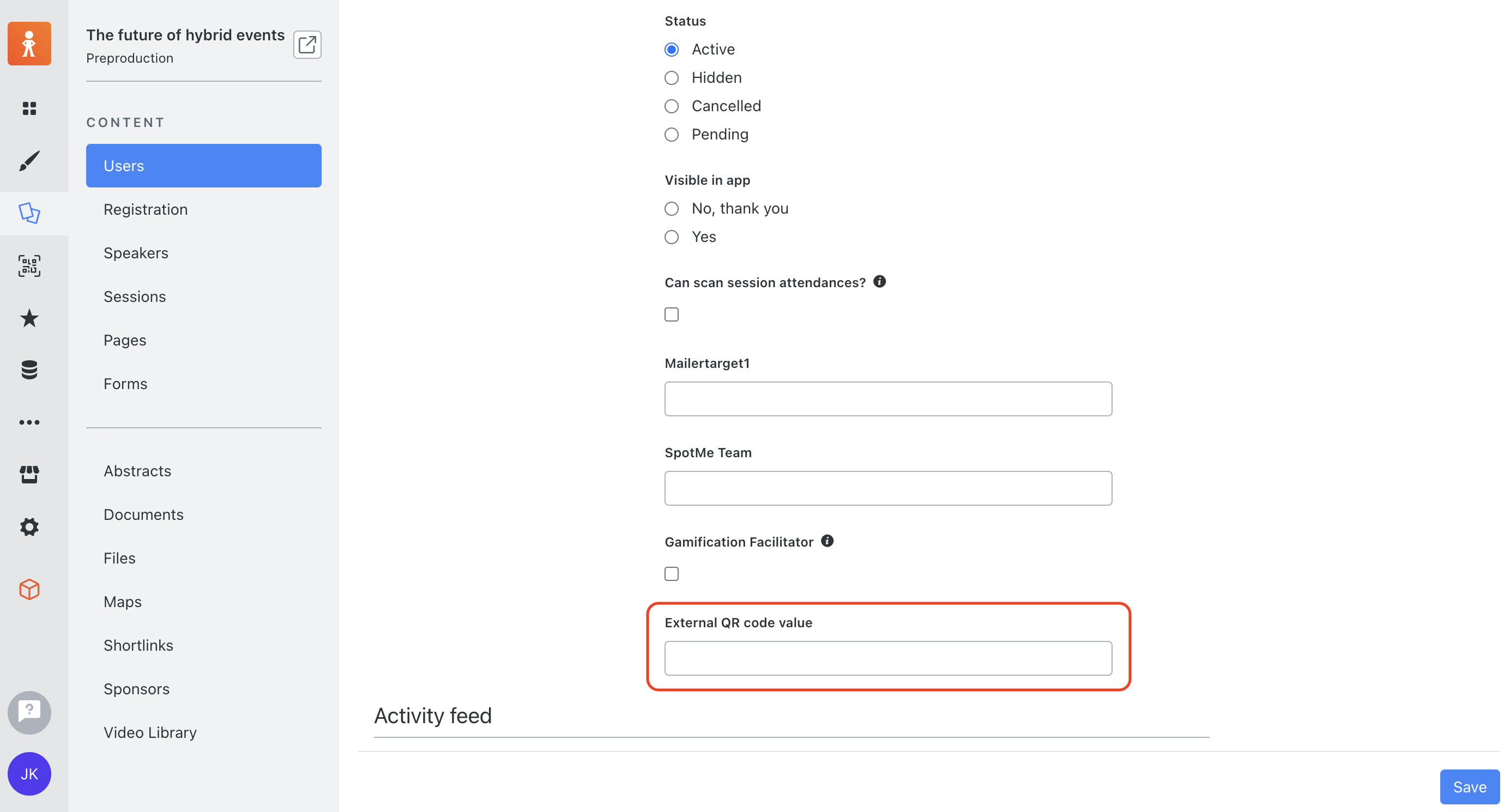This screenshot has width=1510, height=812.
Task: Open the settings gear icon
Action: coord(29,526)
